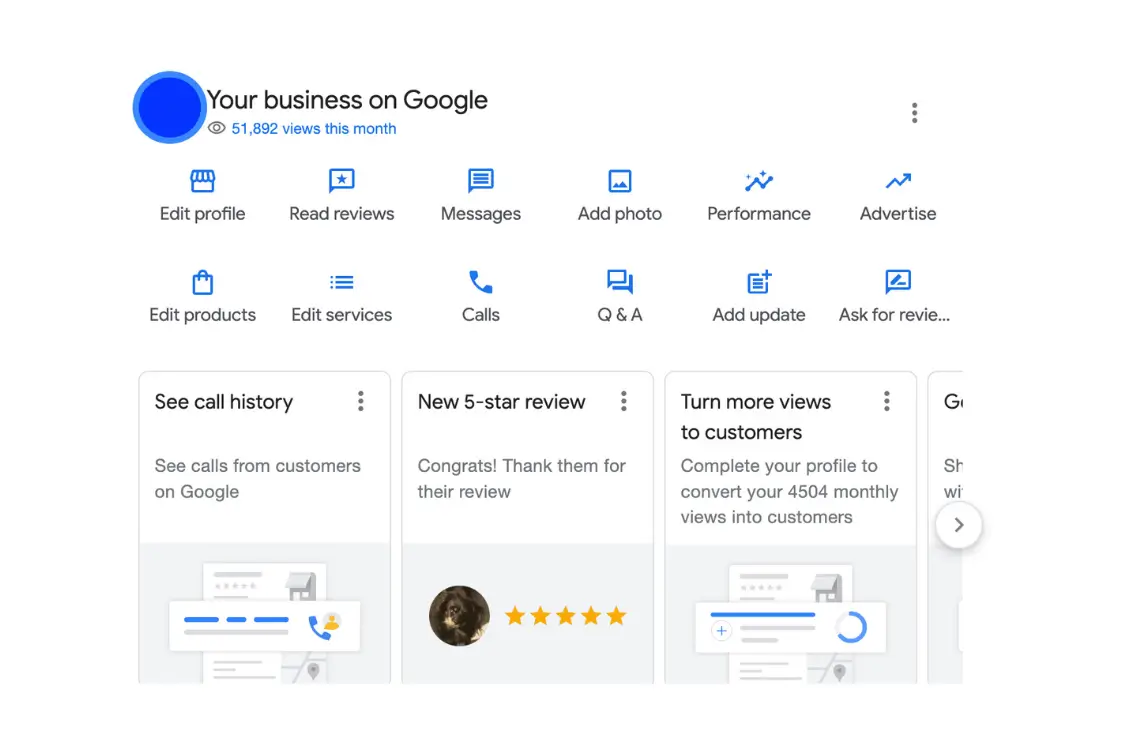Open Edit products shopping bag icon
This screenshot has height=747, width=1121.
pyautogui.click(x=203, y=282)
